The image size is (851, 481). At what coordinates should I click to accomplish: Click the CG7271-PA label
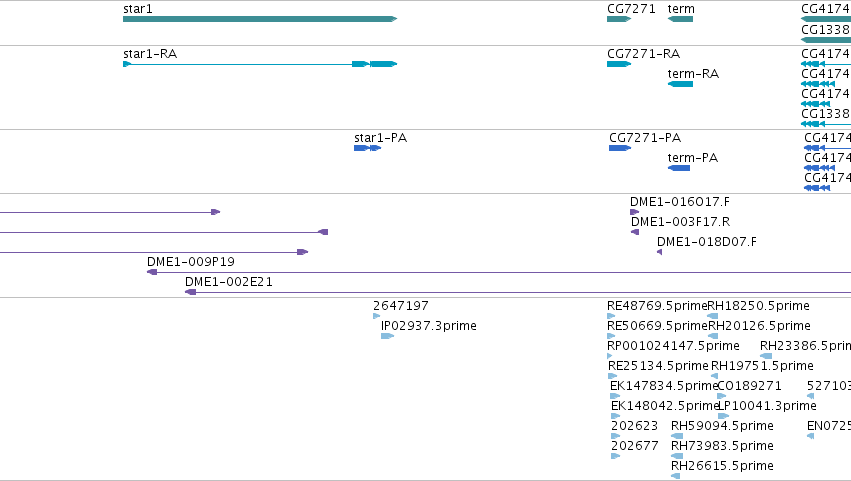(645, 138)
